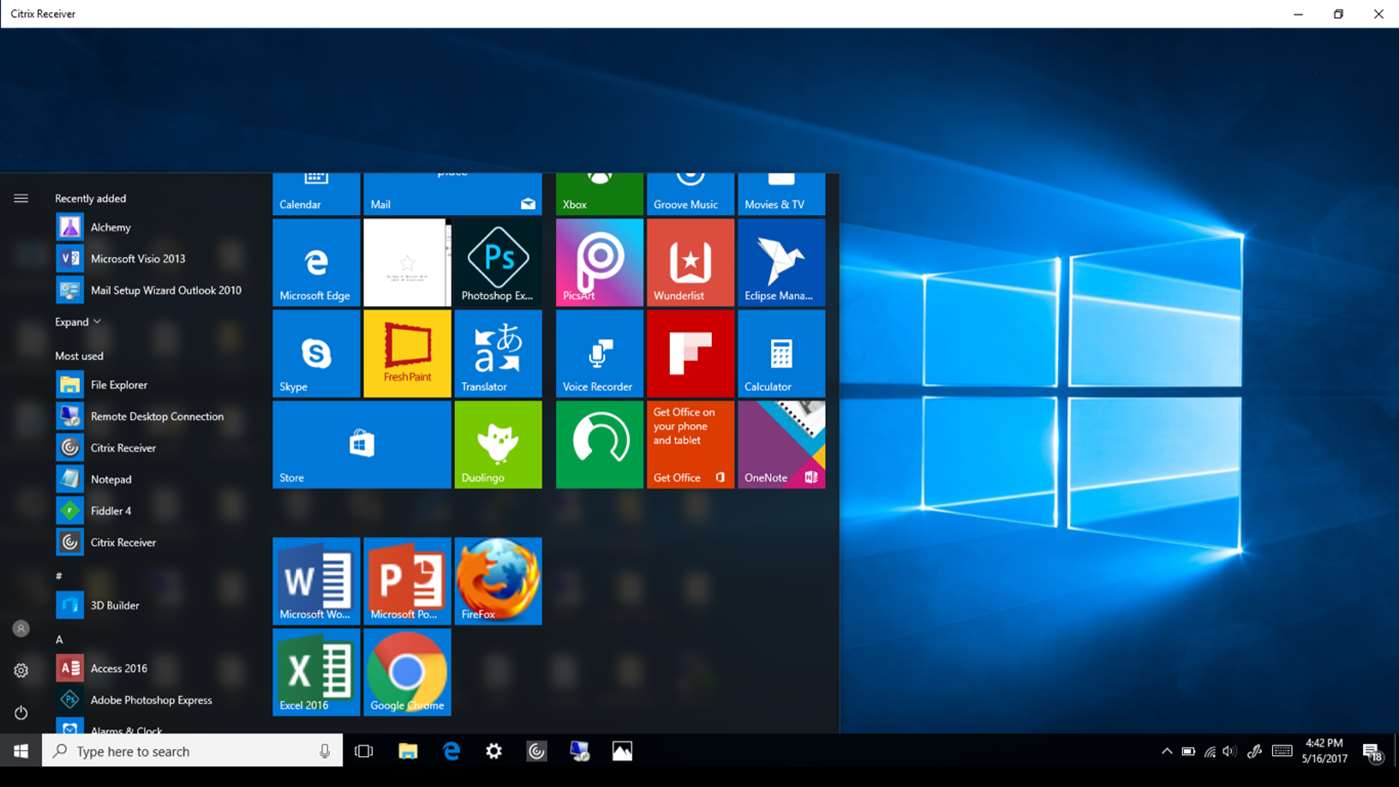Image resolution: width=1399 pixels, height=787 pixels.
Task: Launch the Google Chrome tile
Action: click(x=406, y=671)
